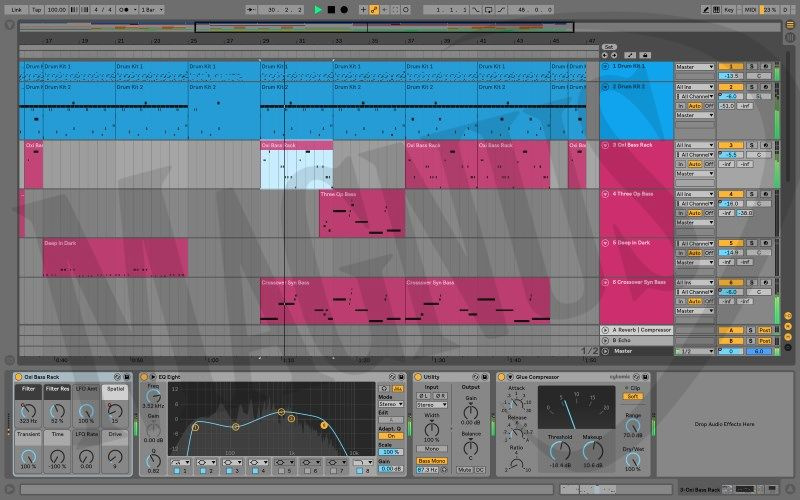Click the Arrangement Record button

(344, 9)
